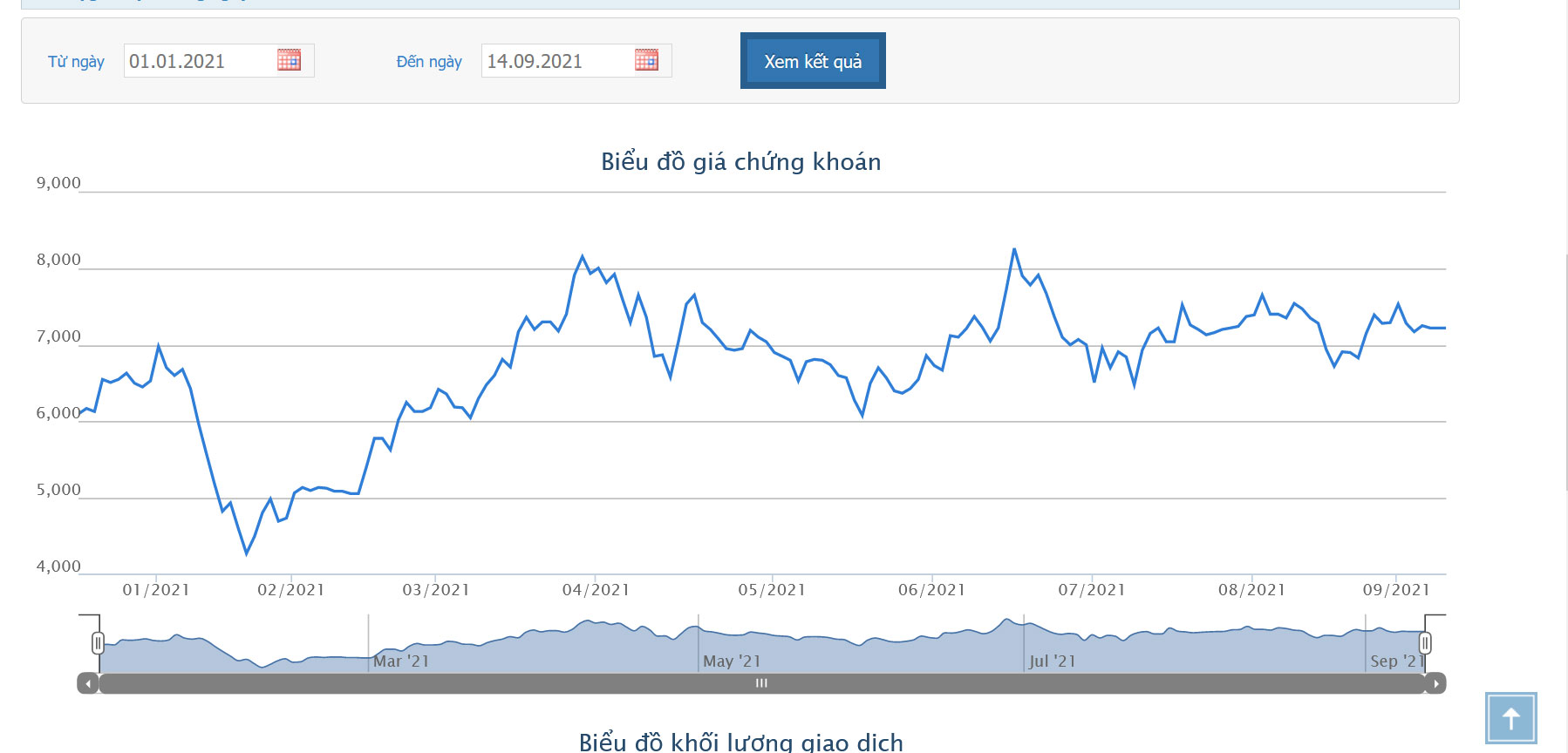
Task: Click the navigator scrollbar left arrow
Action: (x=88, y=683)
